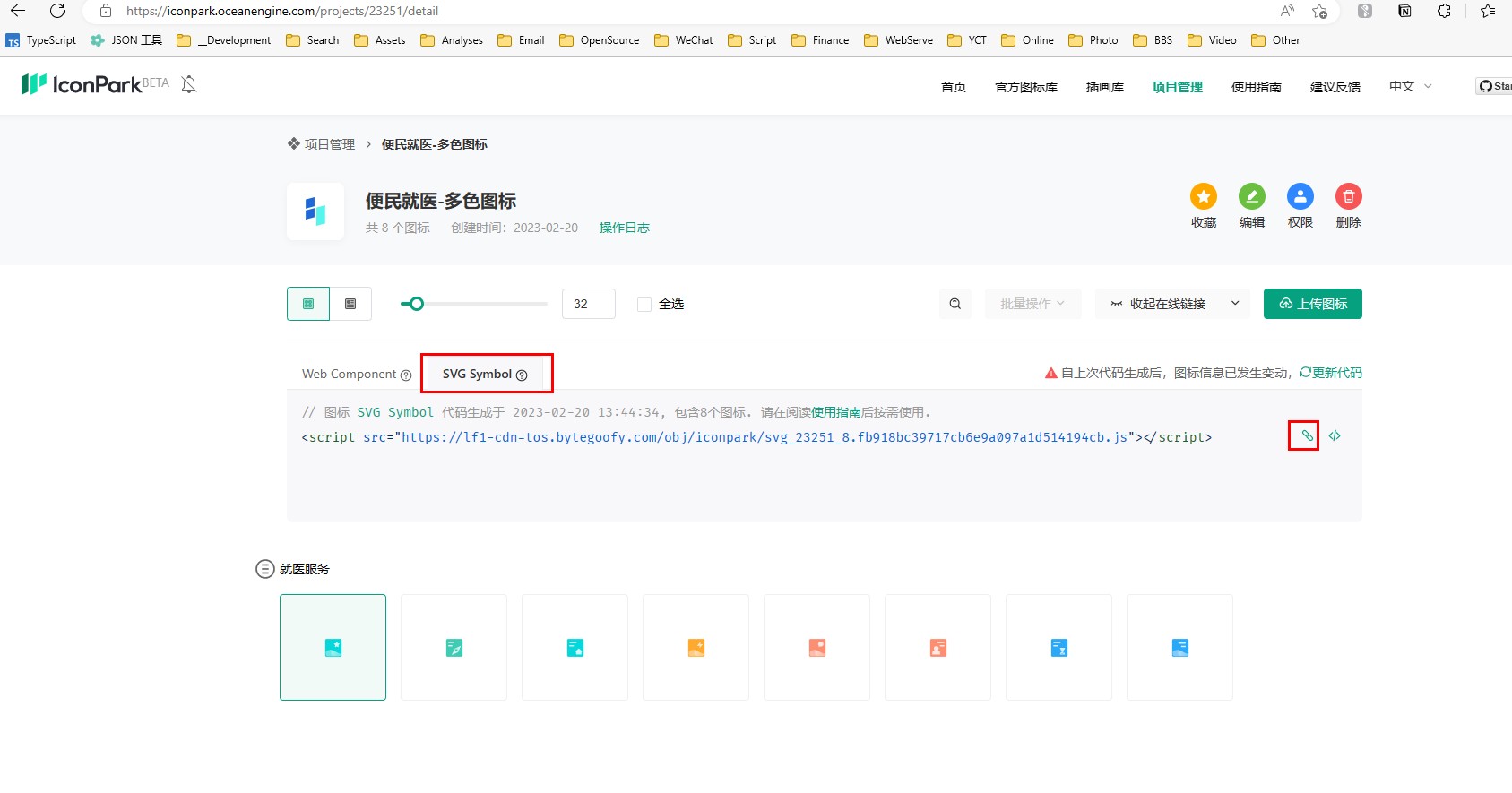The image size is (1512, 793).
Task: Click the 更新代码 link
Action: [x=1331, y=373]
